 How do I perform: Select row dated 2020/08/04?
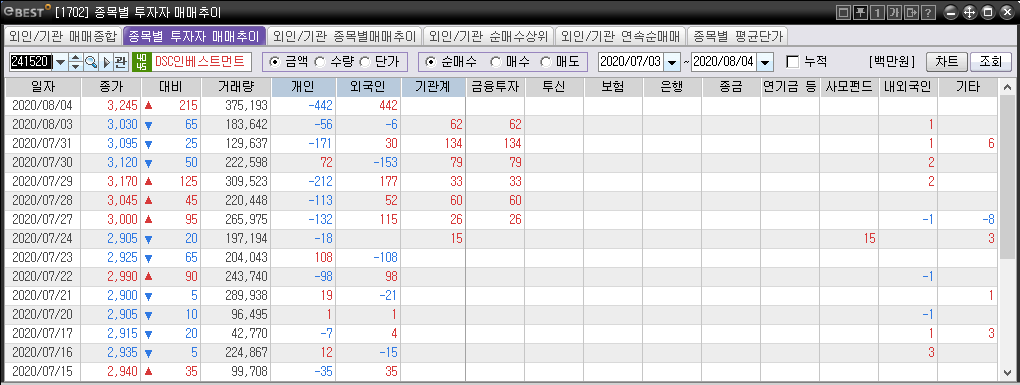point(501,107)
